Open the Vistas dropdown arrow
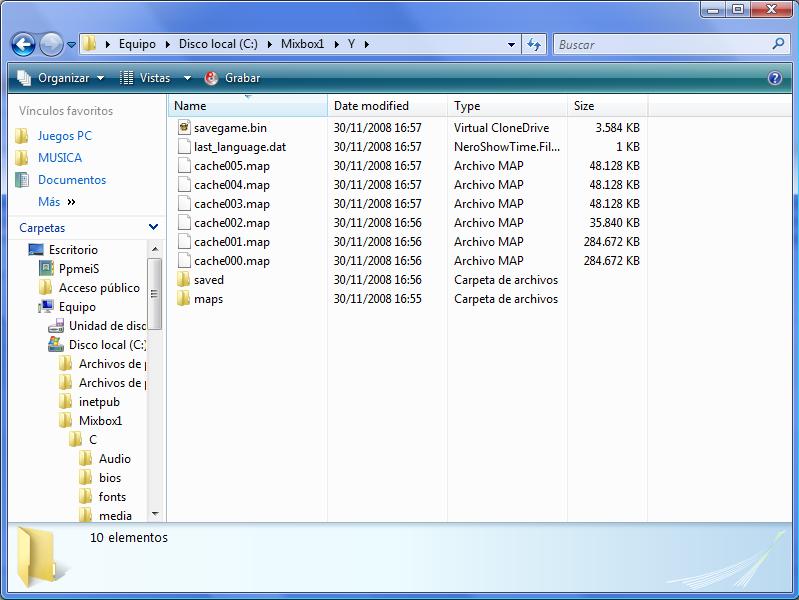The height and width of the screenshot is (600, 799). 187,78
